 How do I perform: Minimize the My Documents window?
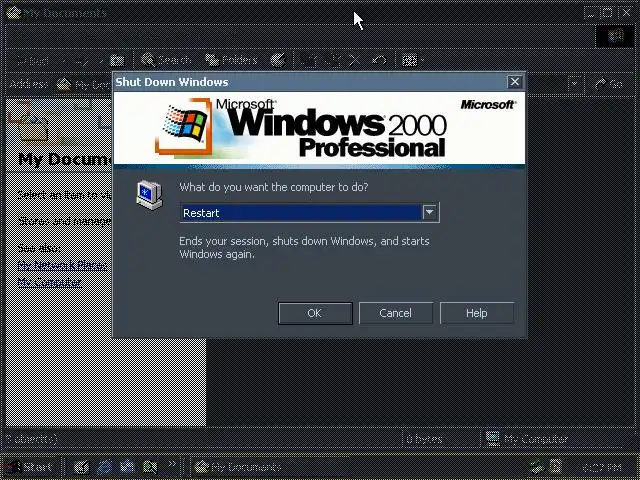coord(591,13)
